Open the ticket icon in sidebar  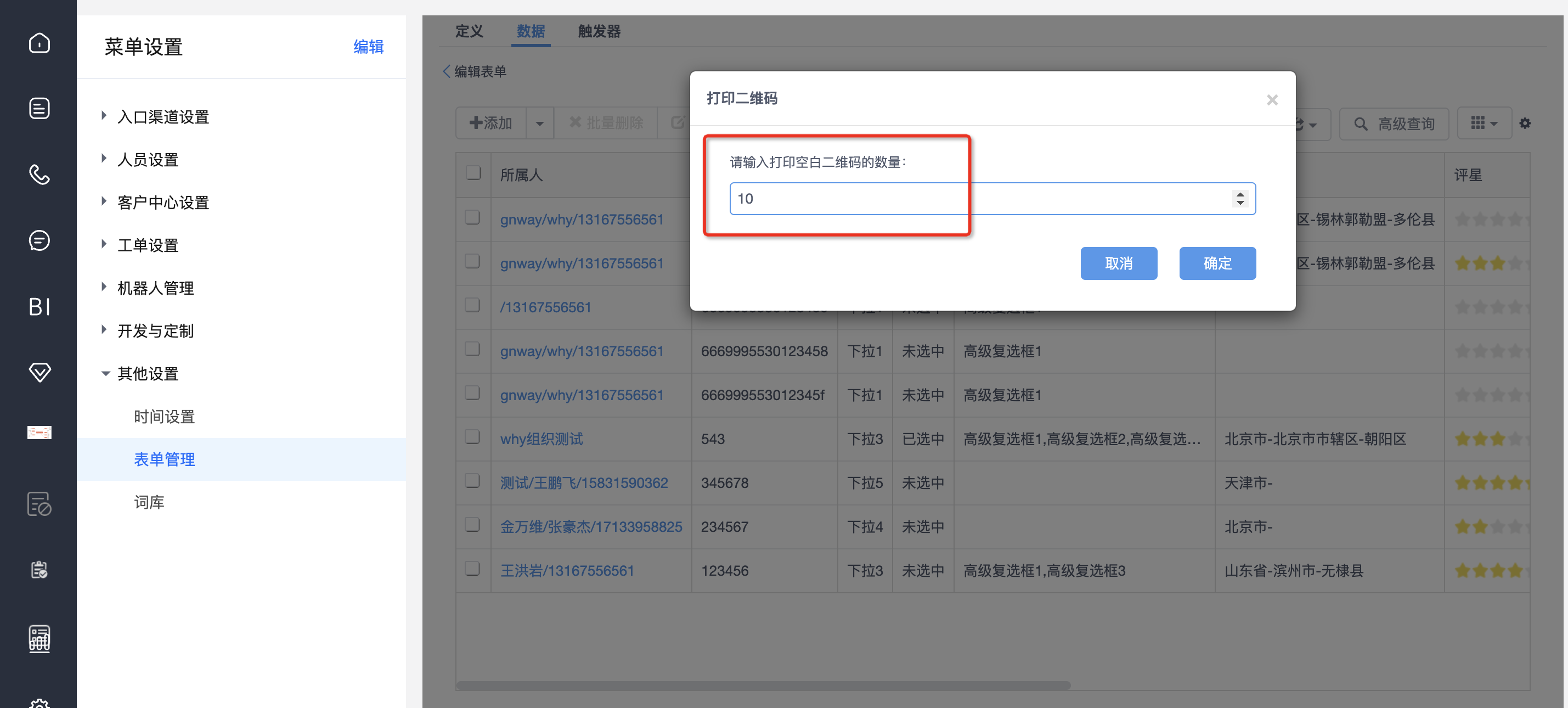click(x=39, y=432)
